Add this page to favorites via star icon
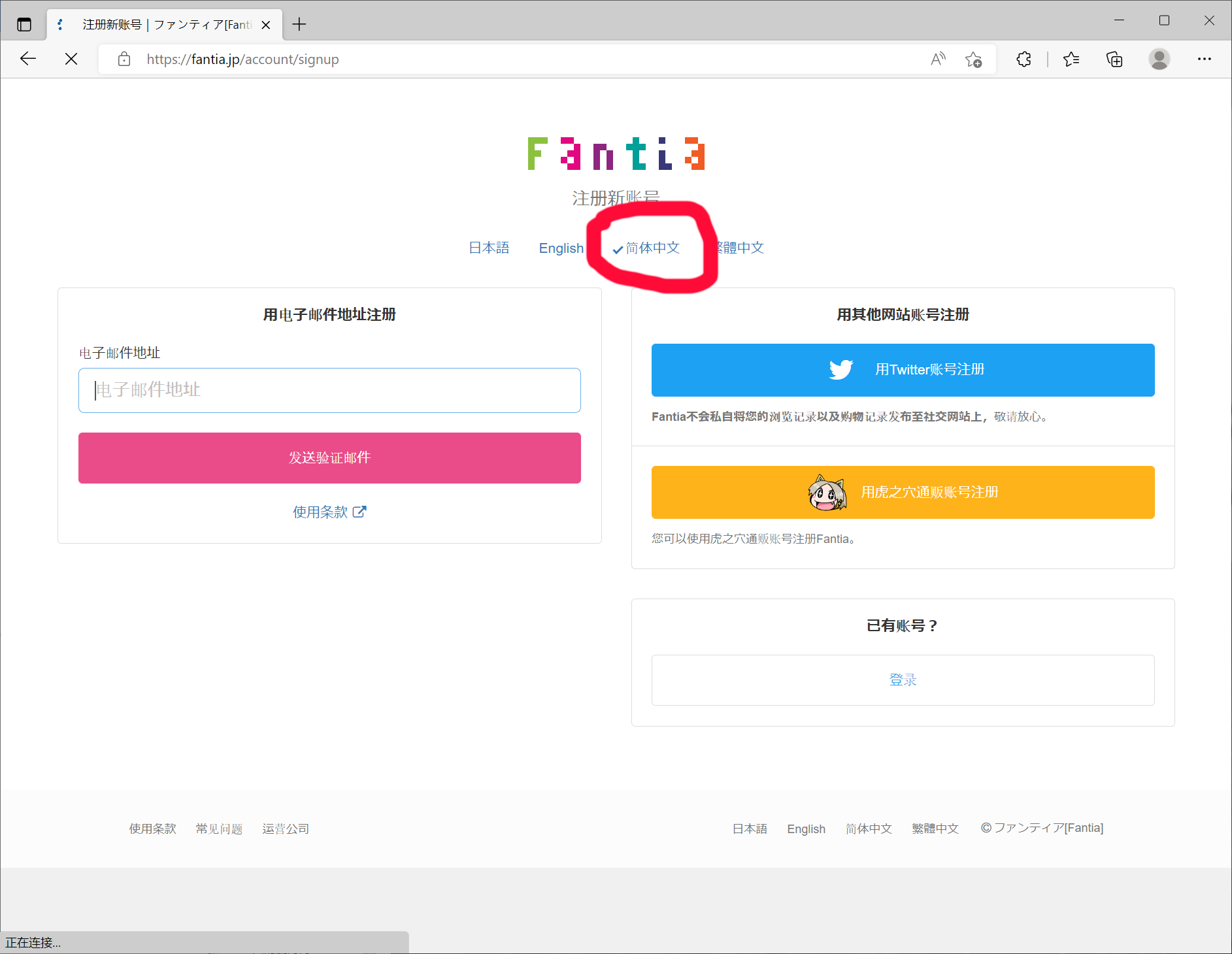This screenshot has width=1232, height=954. (973, 59)
